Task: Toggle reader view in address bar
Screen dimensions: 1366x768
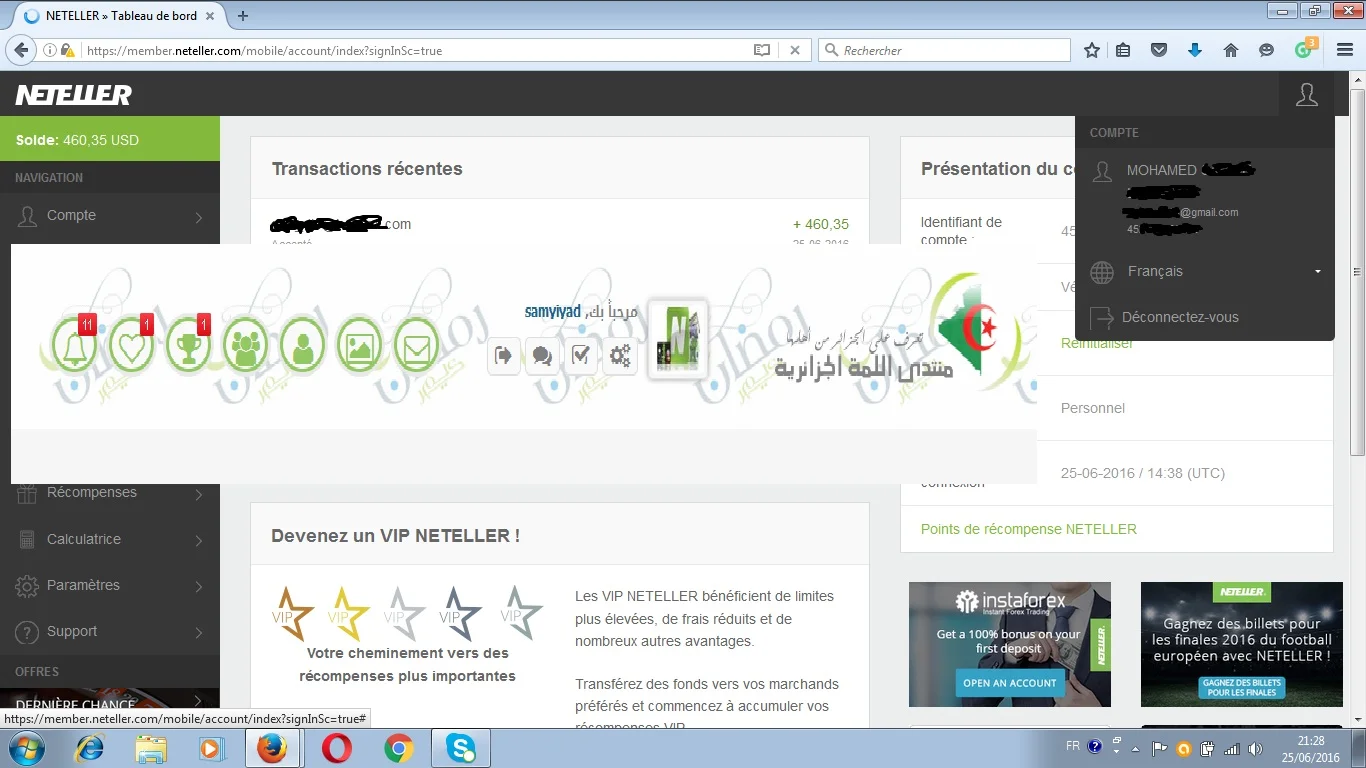Action: (762, 50)
